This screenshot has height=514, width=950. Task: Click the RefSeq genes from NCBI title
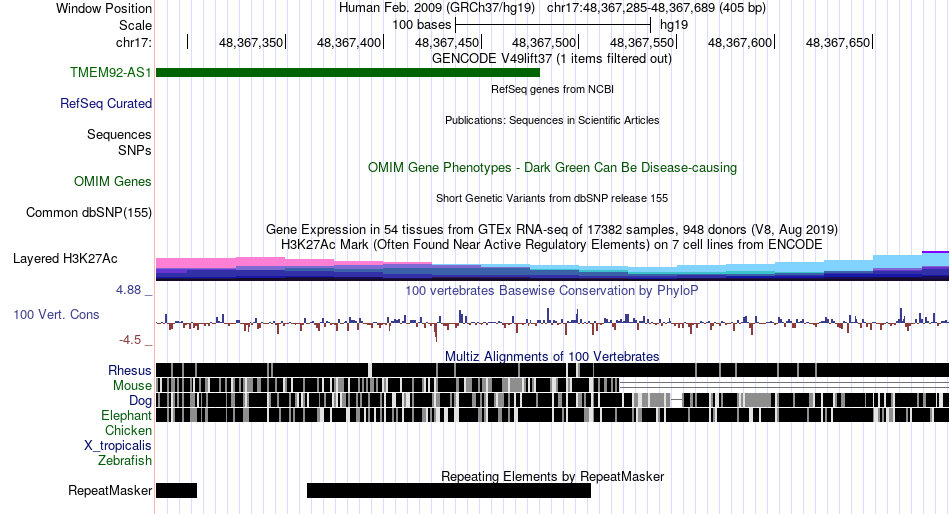[x=552, y=89]
